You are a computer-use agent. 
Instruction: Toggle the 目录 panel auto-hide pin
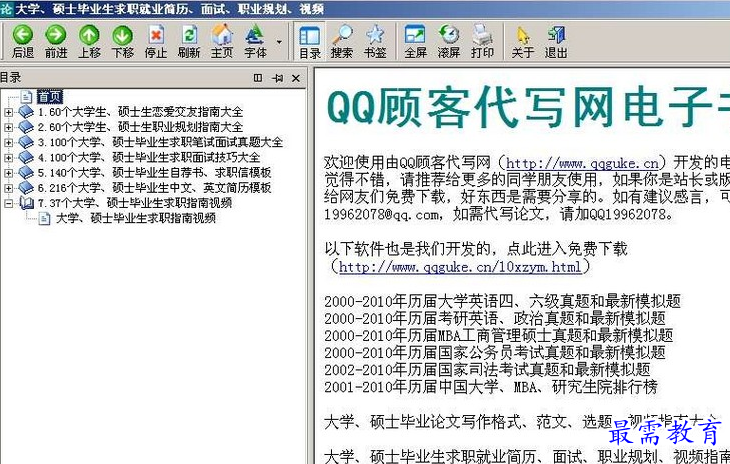click(x=277, y=78)
